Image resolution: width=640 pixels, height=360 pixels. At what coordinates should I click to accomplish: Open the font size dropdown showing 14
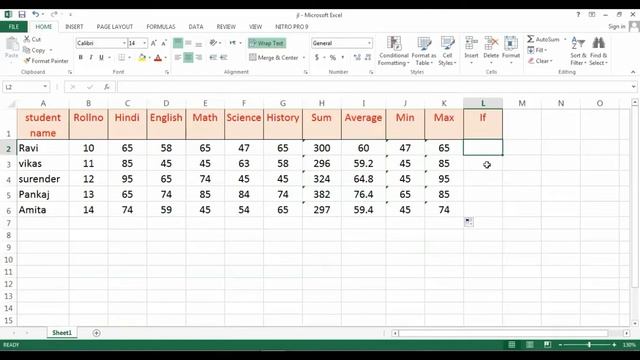[144, 43]
